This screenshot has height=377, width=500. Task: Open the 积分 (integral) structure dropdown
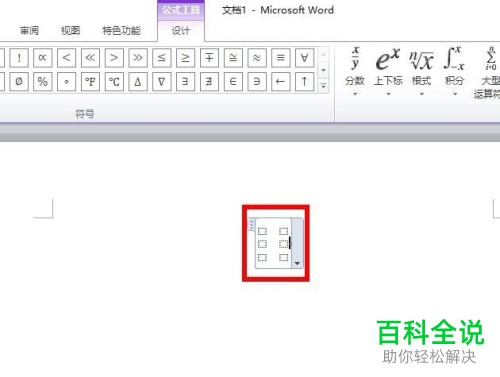[x=455, y=72]
